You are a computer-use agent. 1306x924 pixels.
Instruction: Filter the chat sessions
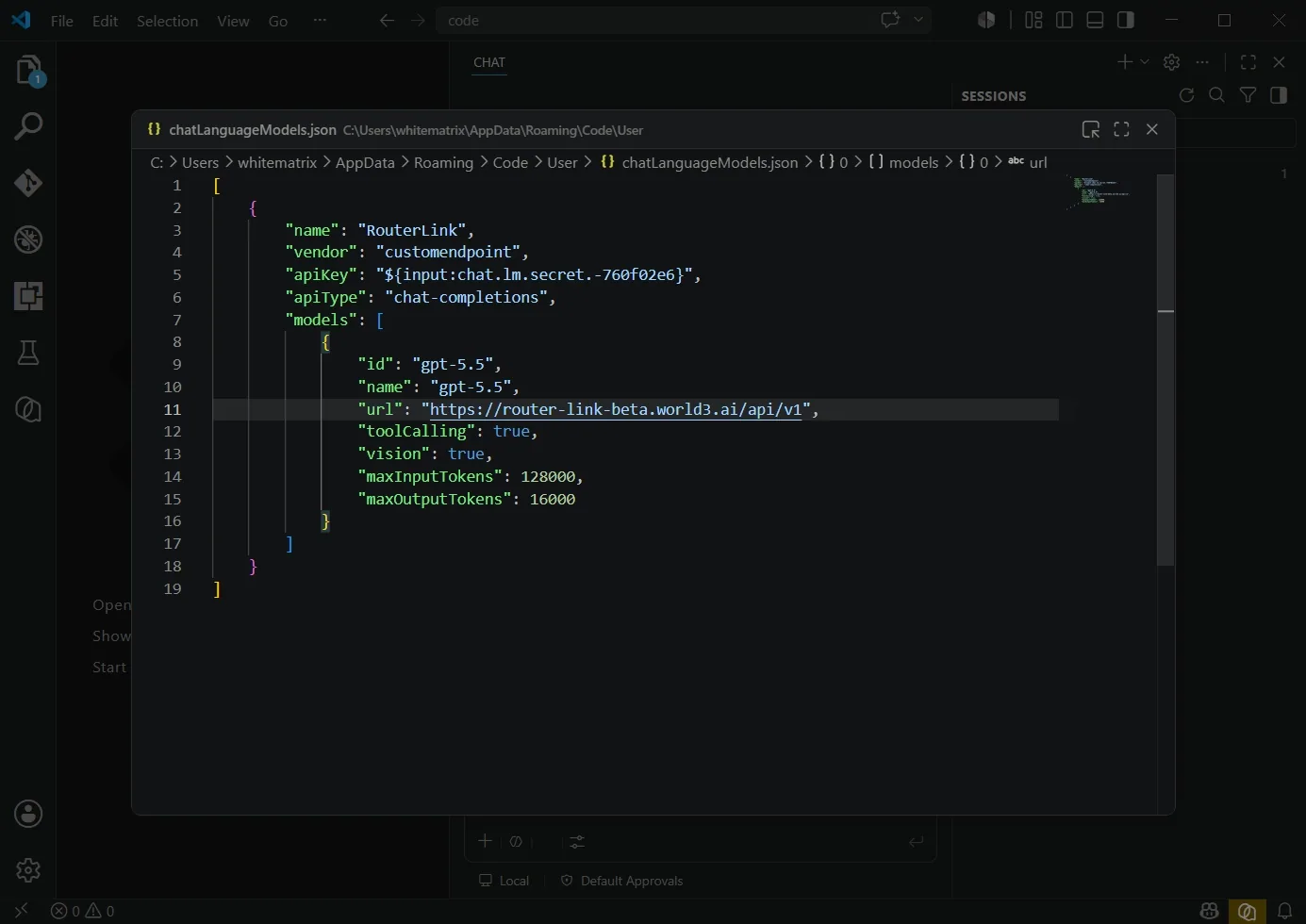pyautogui.click(x=1248, y=95)
